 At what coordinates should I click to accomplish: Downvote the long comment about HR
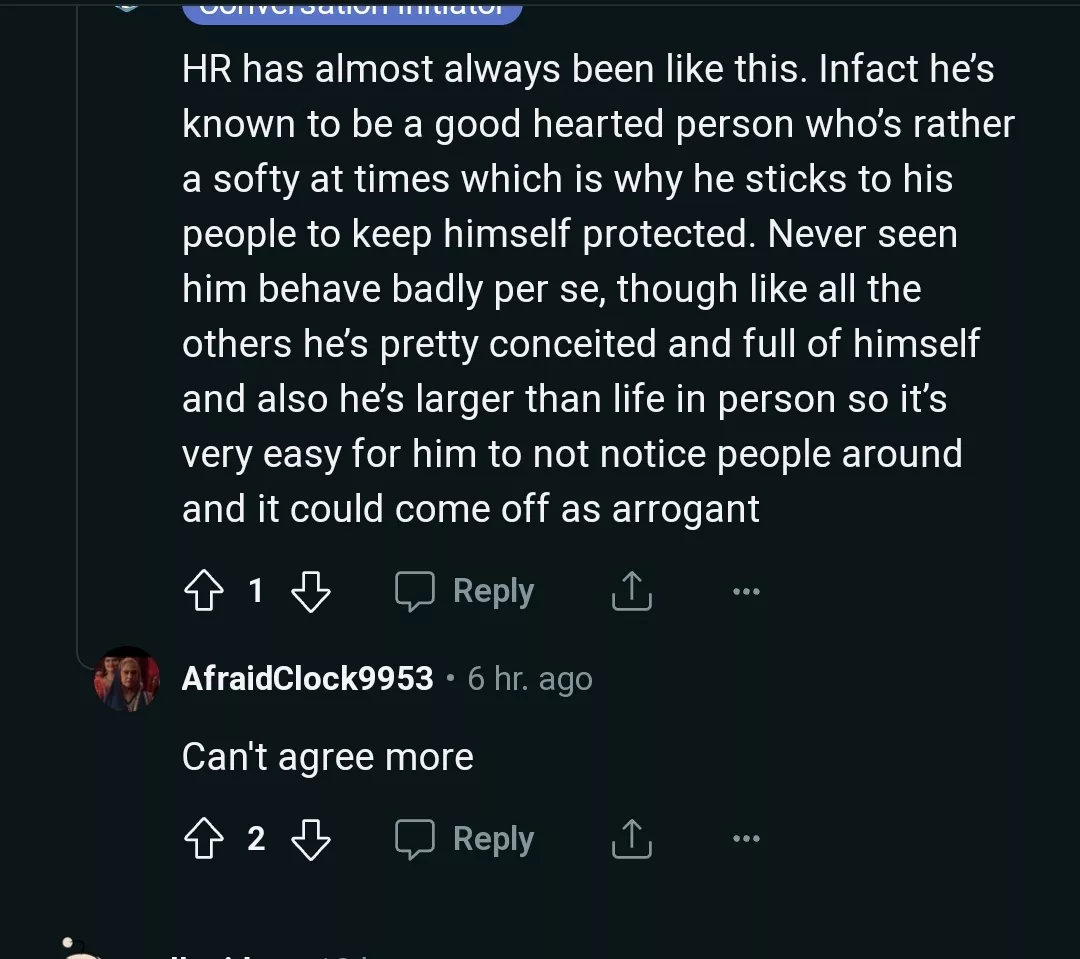point(310,591)
